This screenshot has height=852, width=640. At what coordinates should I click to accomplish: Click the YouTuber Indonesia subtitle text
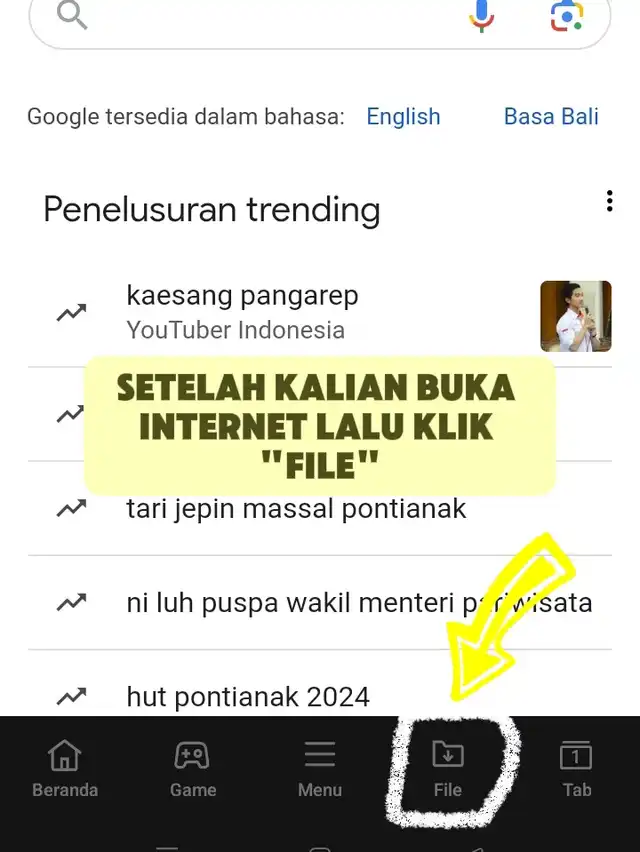point(235,330)
